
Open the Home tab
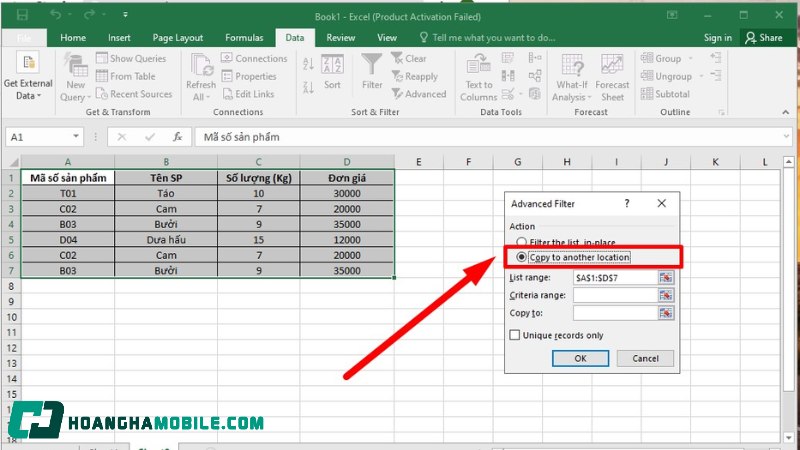[73, 38]
